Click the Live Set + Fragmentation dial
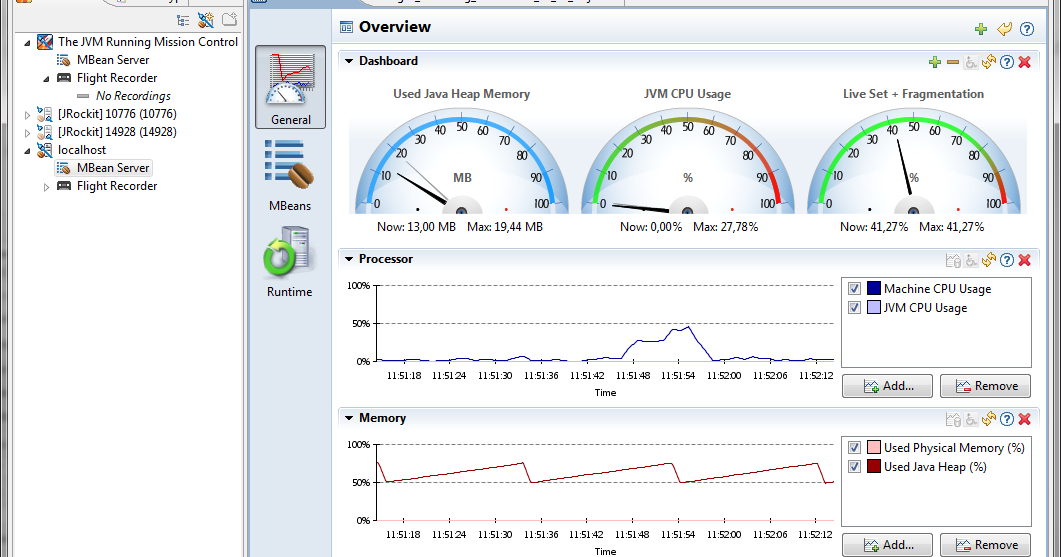 [913, 161]
